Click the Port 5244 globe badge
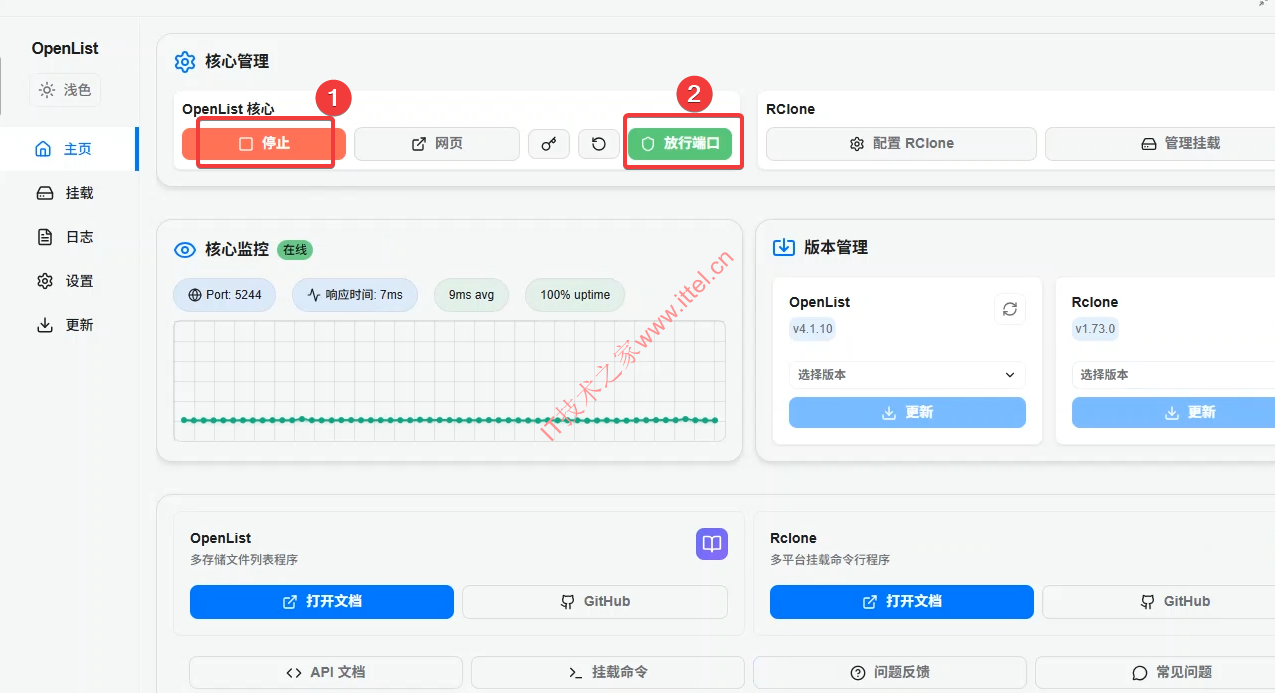This screenshot has height=693, width=1275. [x=224, y=295]
